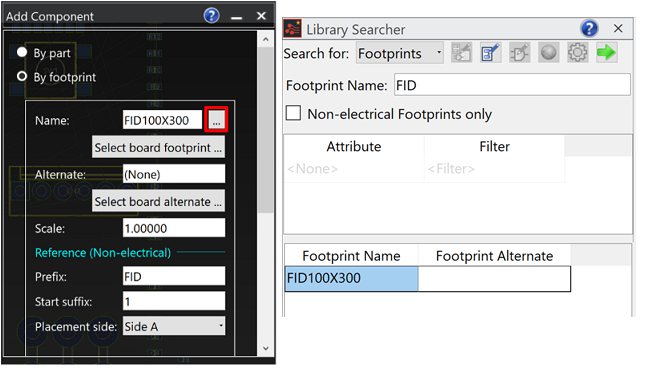Screen dimensions: 646x369
Task: Click the gray globe icon
Action: 548,53
